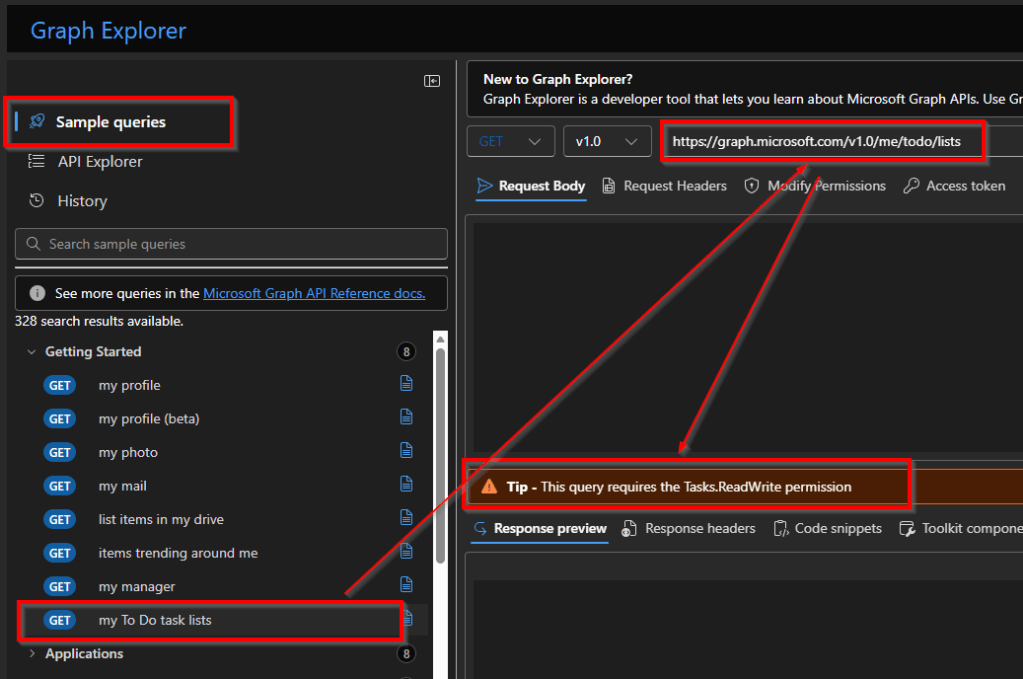This screenshot has width=1023, height=679.
Task: Click the Search sample queries field
Action: click(231, 244)
